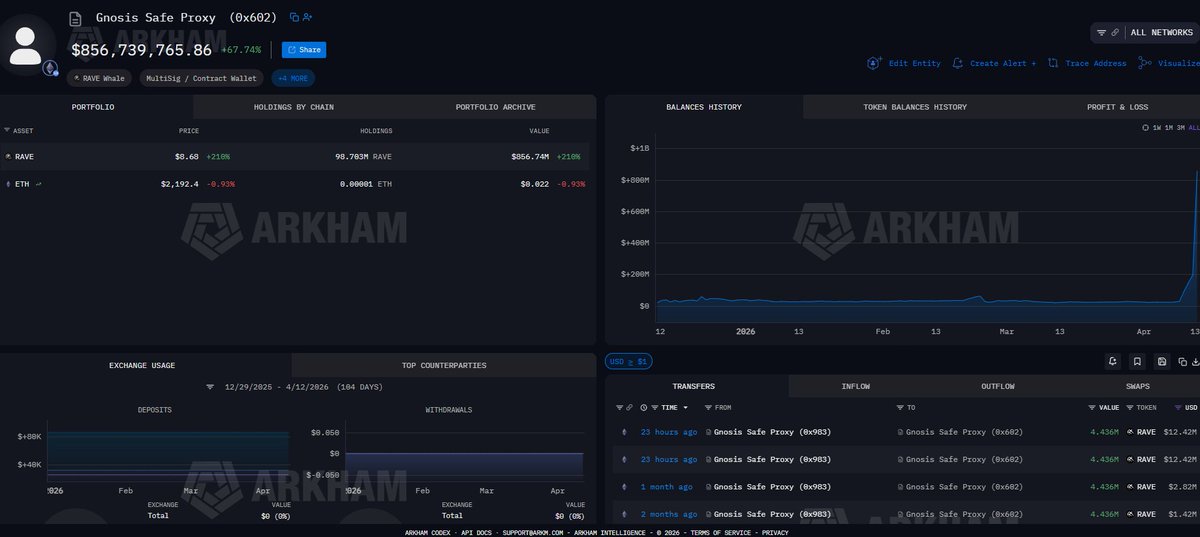This screenshot has height=537, width=1200.
Task: Click the node graph icon beside Visualize
Action: (x=1145, y=63)
